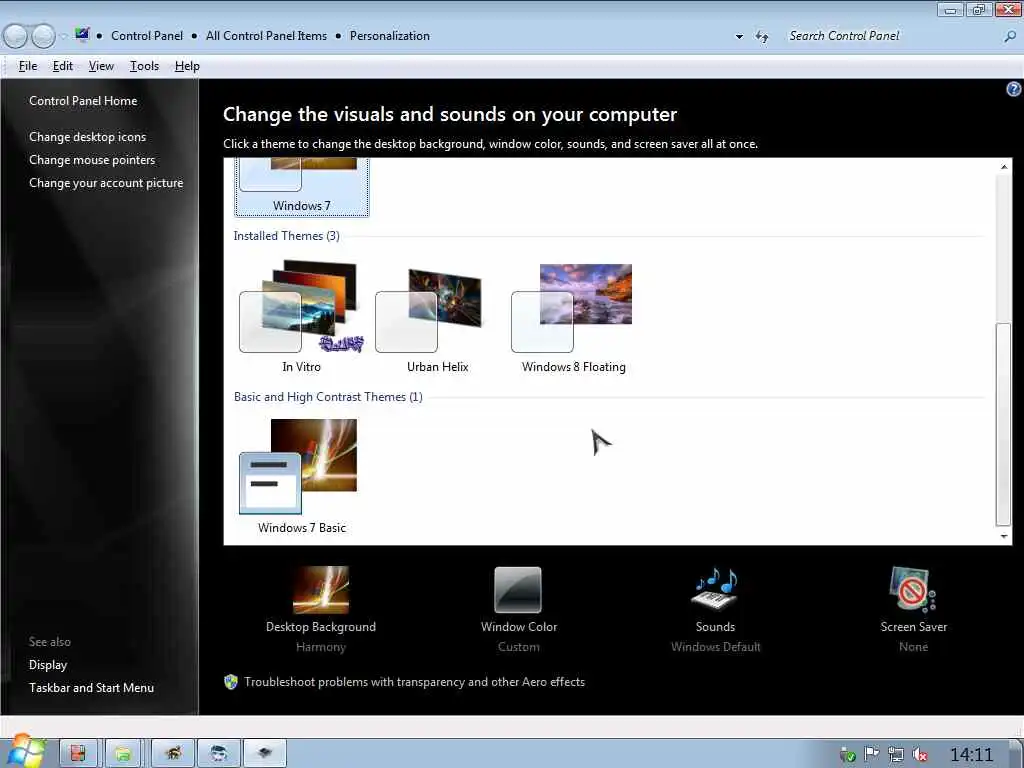Viewport: 1024px width, 768px height.
Task: Open the Windows Start orb
Action: [25, 751]
